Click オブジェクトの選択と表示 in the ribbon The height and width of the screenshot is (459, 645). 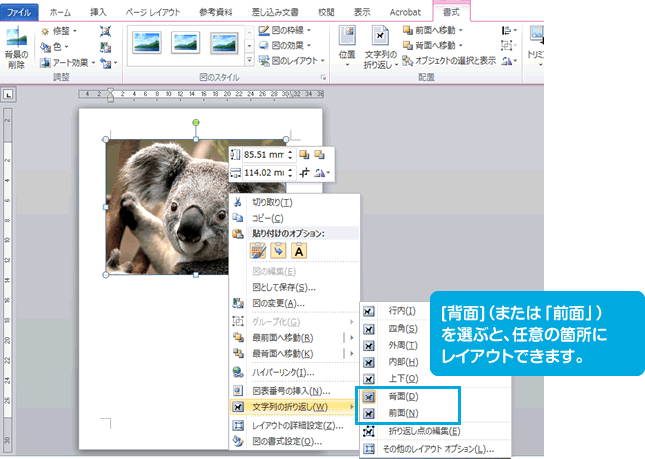[x=448, y=61]
